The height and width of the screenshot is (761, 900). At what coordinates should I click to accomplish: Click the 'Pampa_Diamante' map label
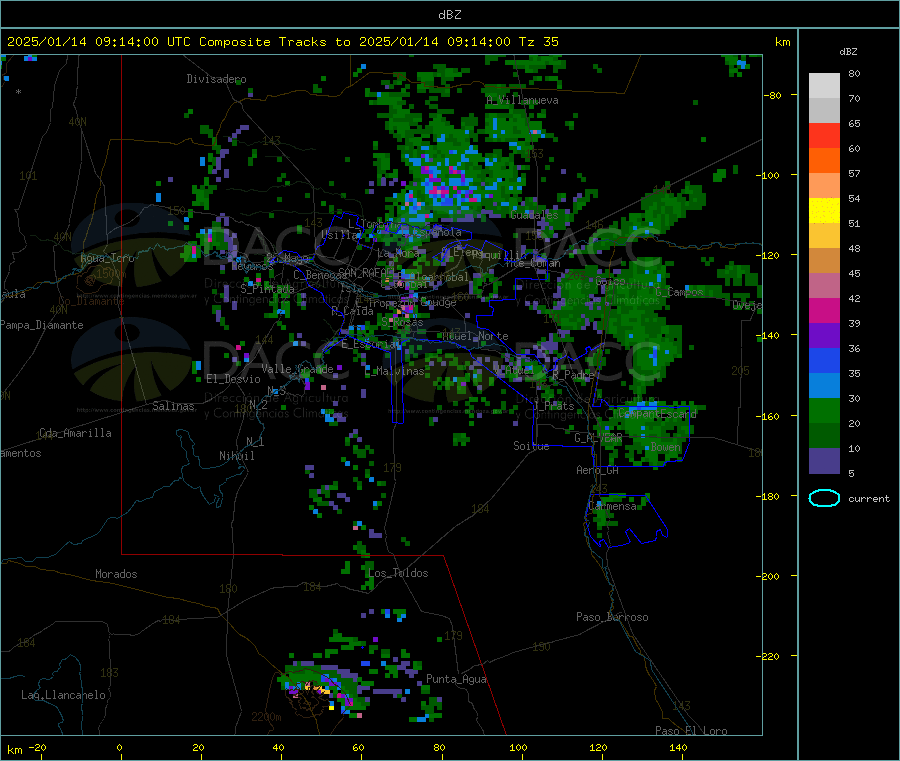42,325
